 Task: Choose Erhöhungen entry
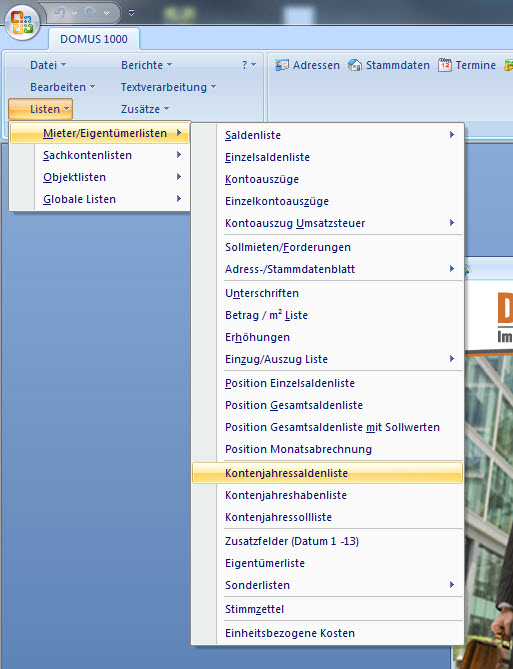coord(327,337)
